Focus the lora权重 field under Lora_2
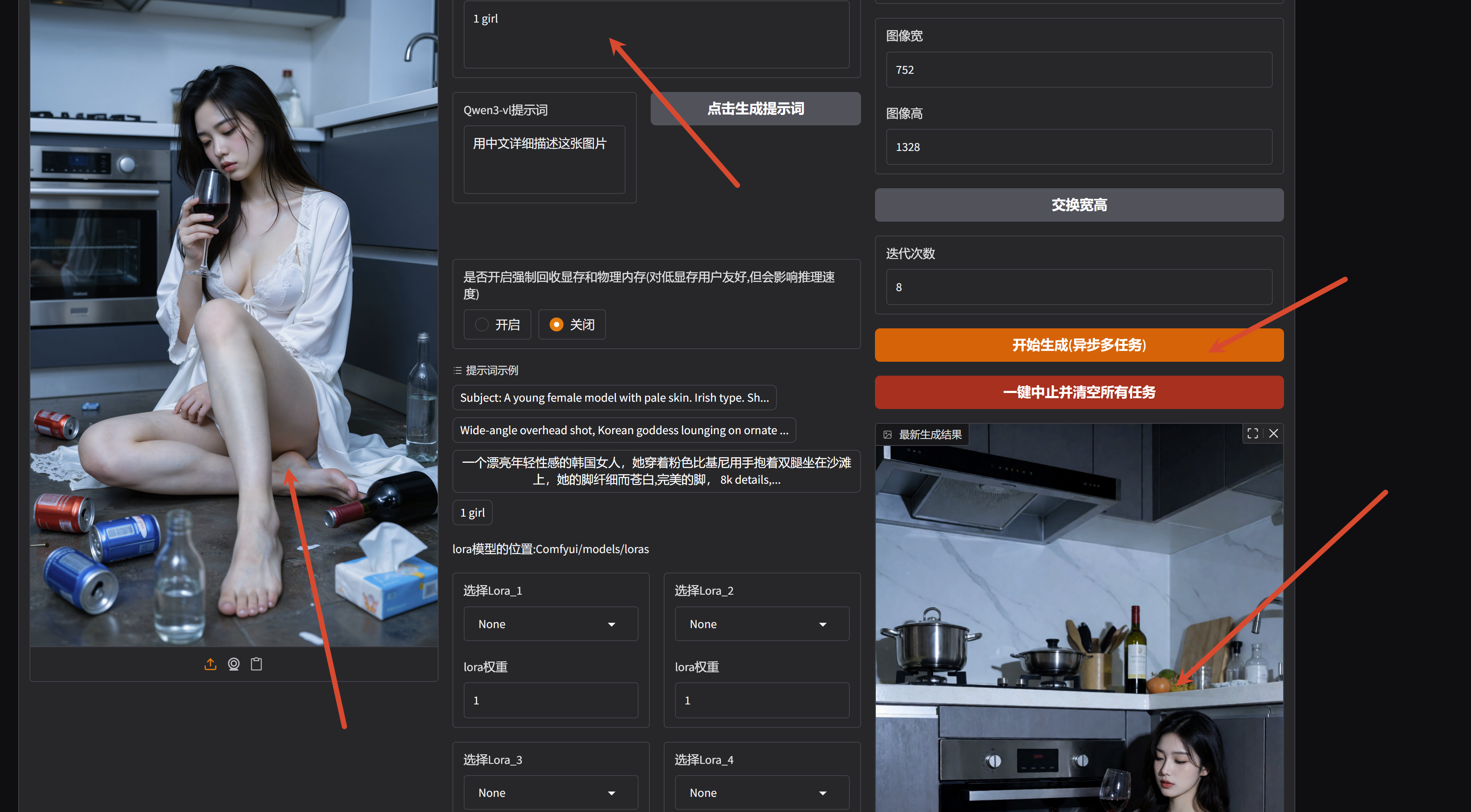The image size is (1471, 812). pyautogui.click(x=762, y=701)
